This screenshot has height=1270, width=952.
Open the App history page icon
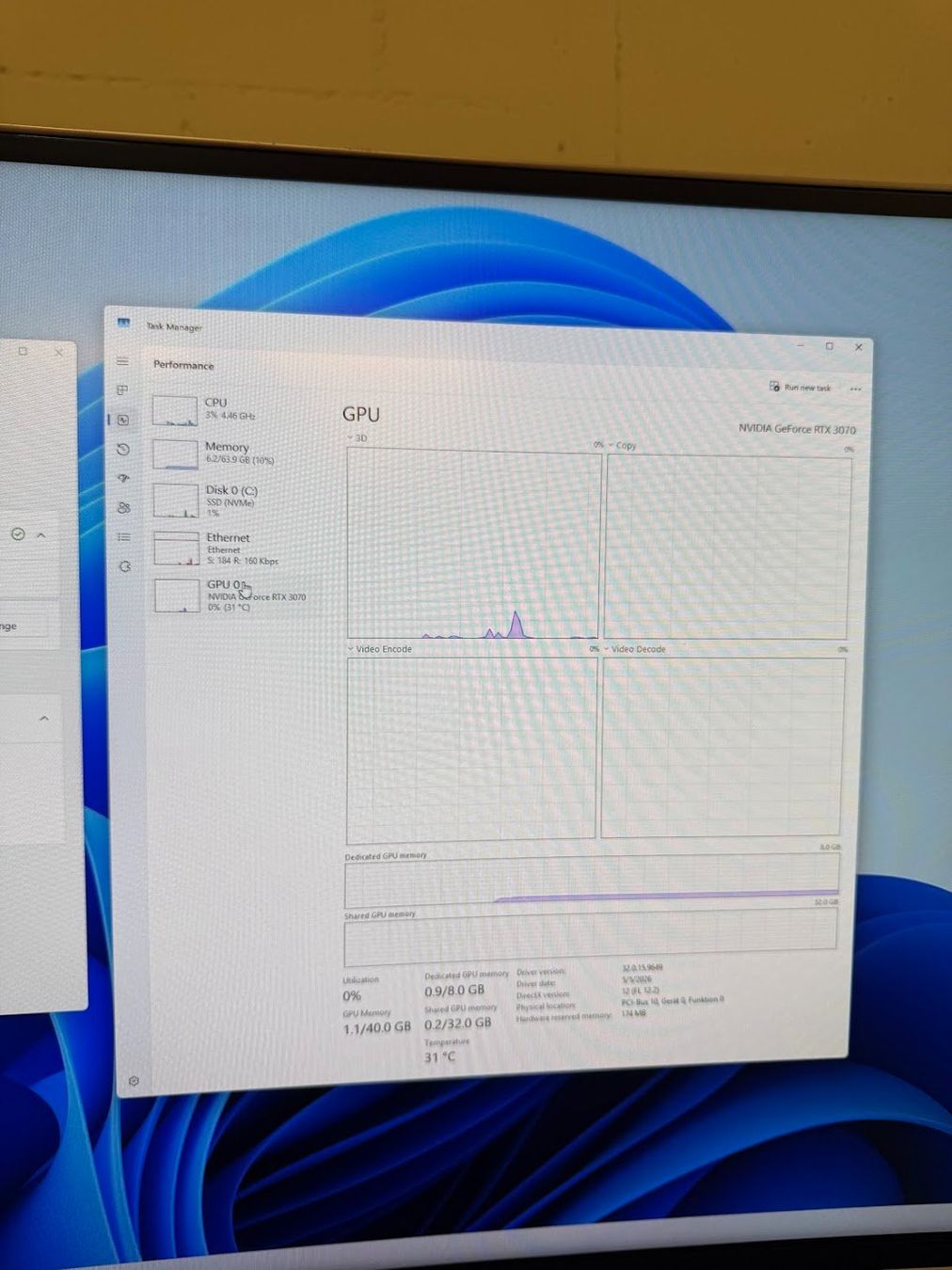(x=123, y=450)
